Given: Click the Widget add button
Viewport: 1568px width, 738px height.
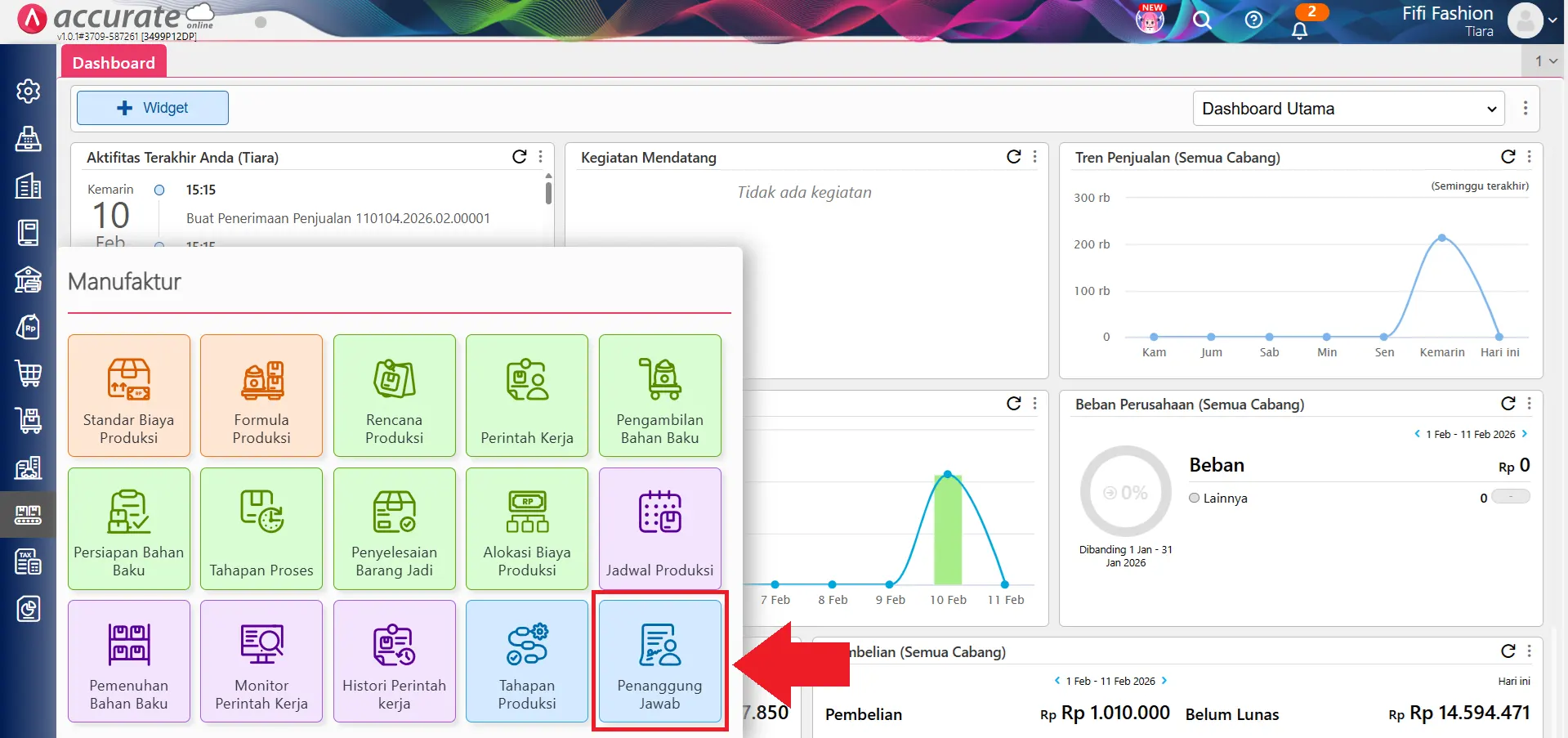Looking at the screenshot, I should pyautogui.click(x=153, y=108).
